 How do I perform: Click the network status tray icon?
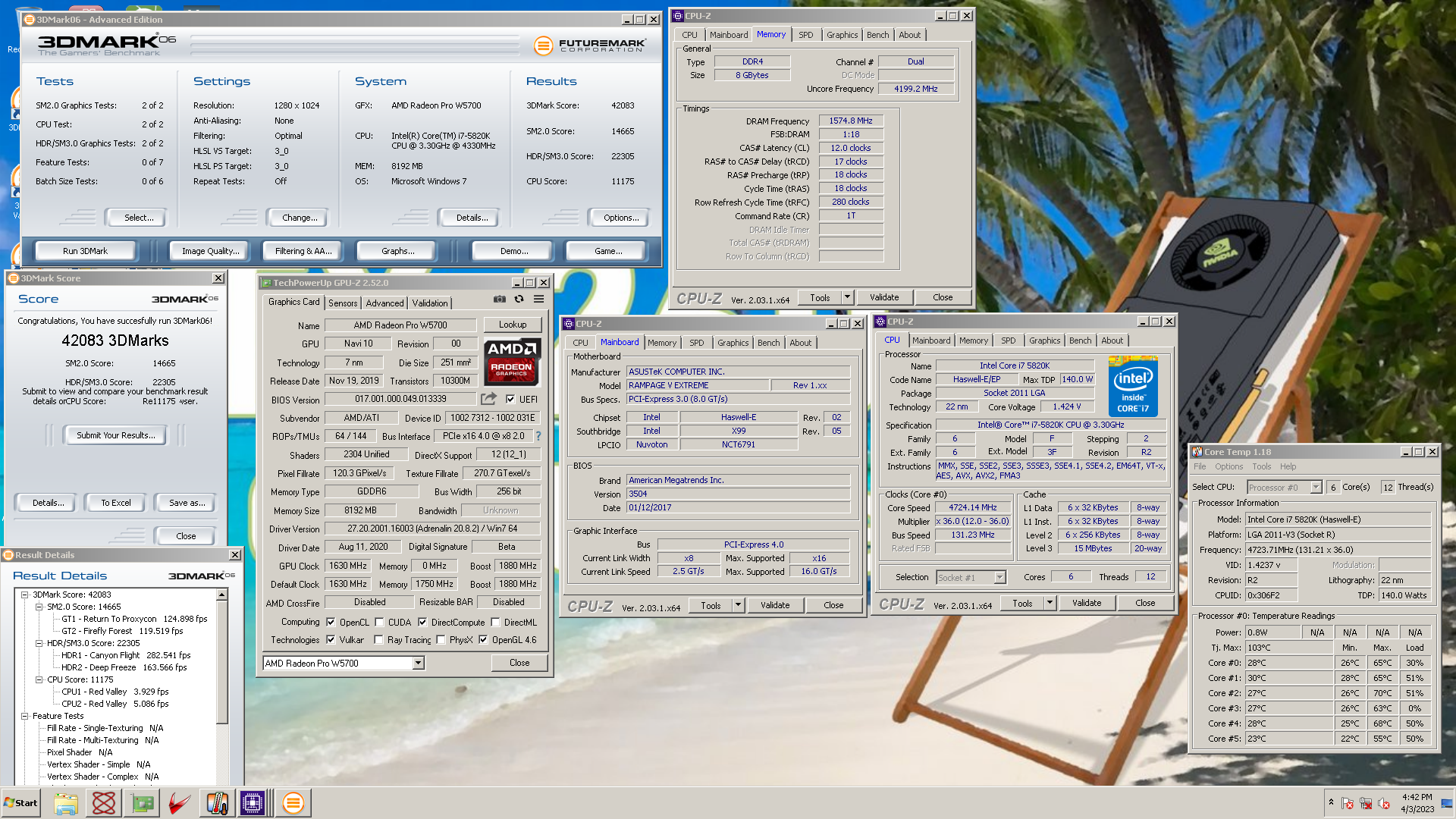click(x=1366, y=803)
